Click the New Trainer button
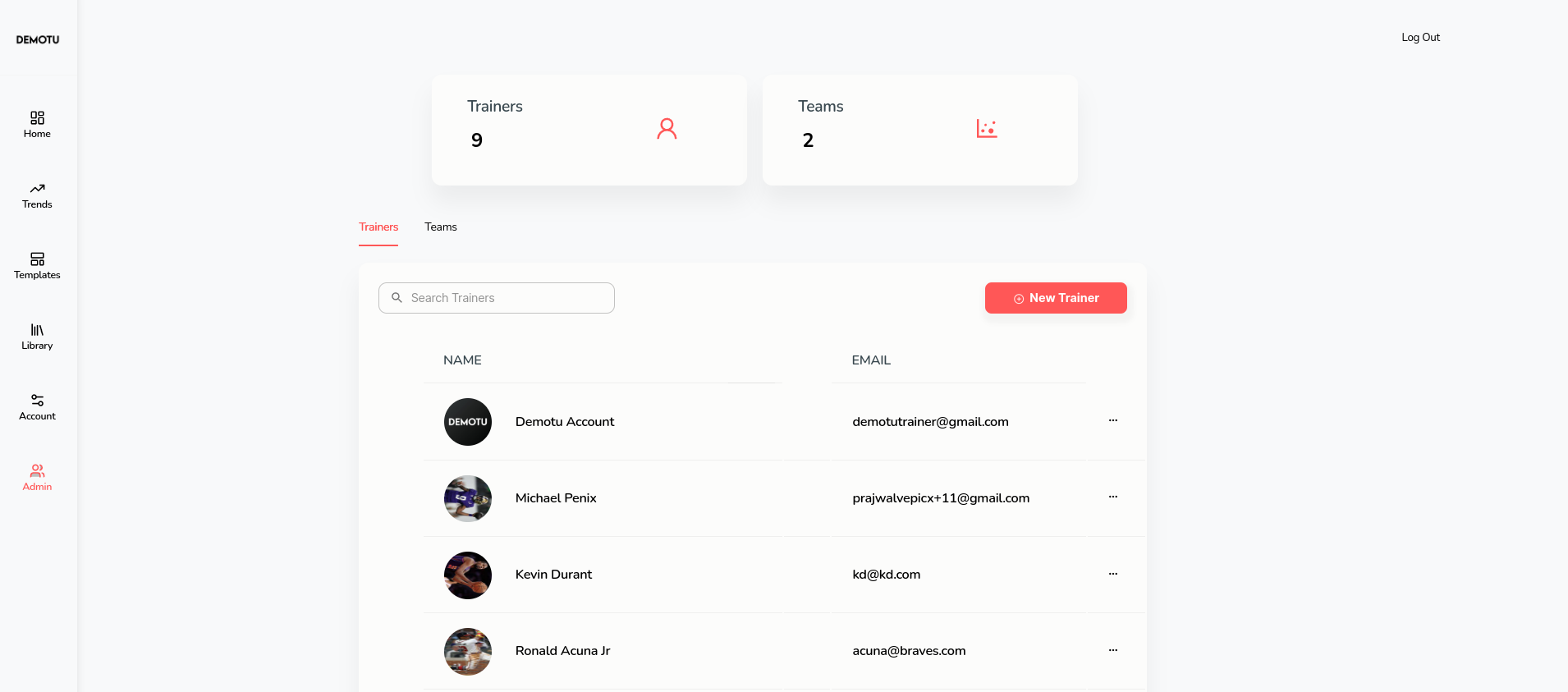Image resolution: width=1568 pixels, height=692 pixels. [1056, 297]
